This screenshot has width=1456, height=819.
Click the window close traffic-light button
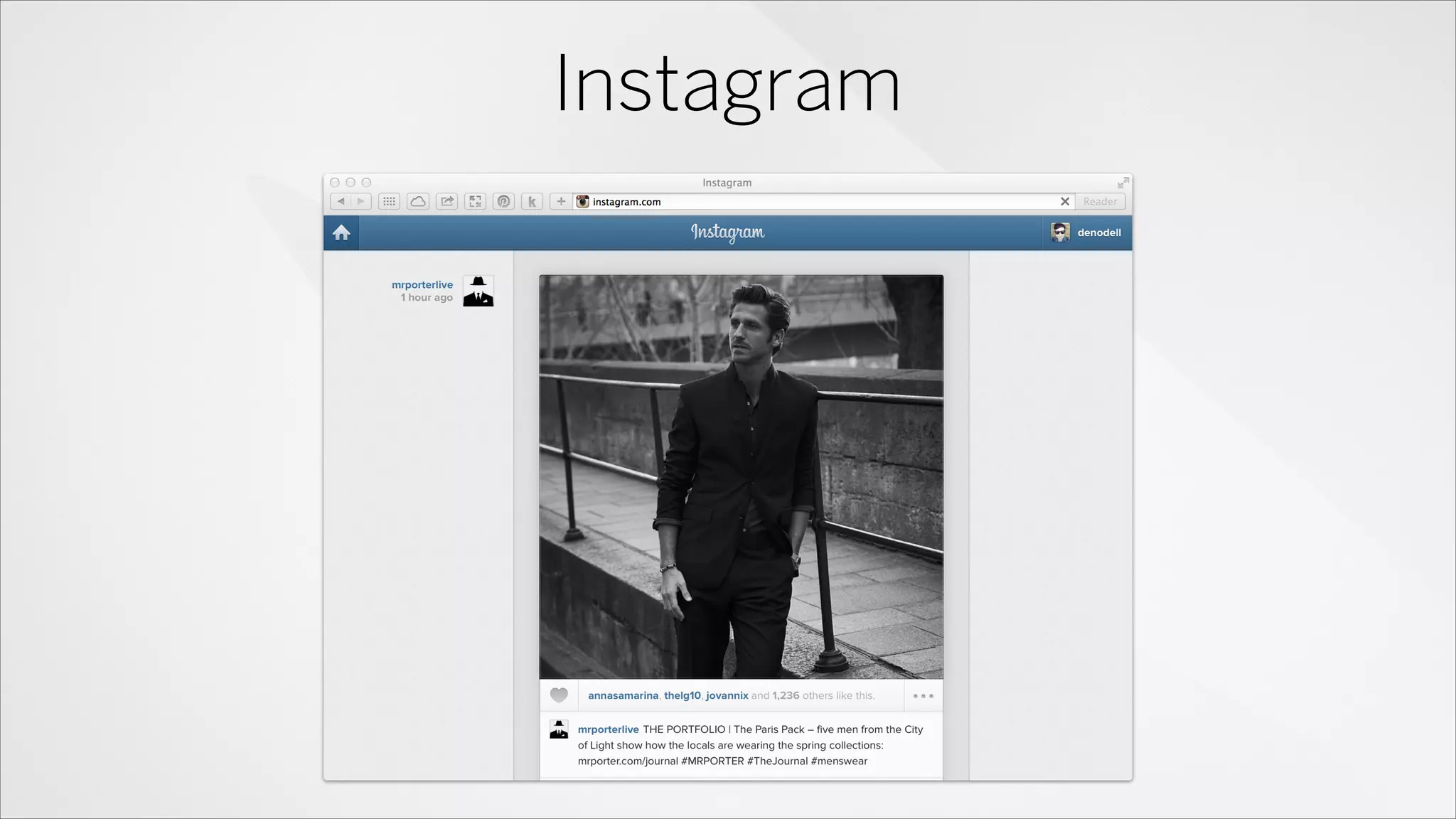click(x=335, y=183)
